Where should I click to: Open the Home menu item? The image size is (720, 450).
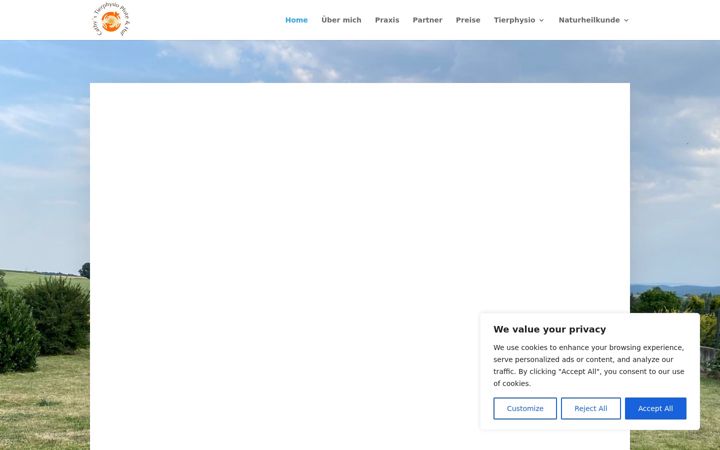tap(296, 20)
